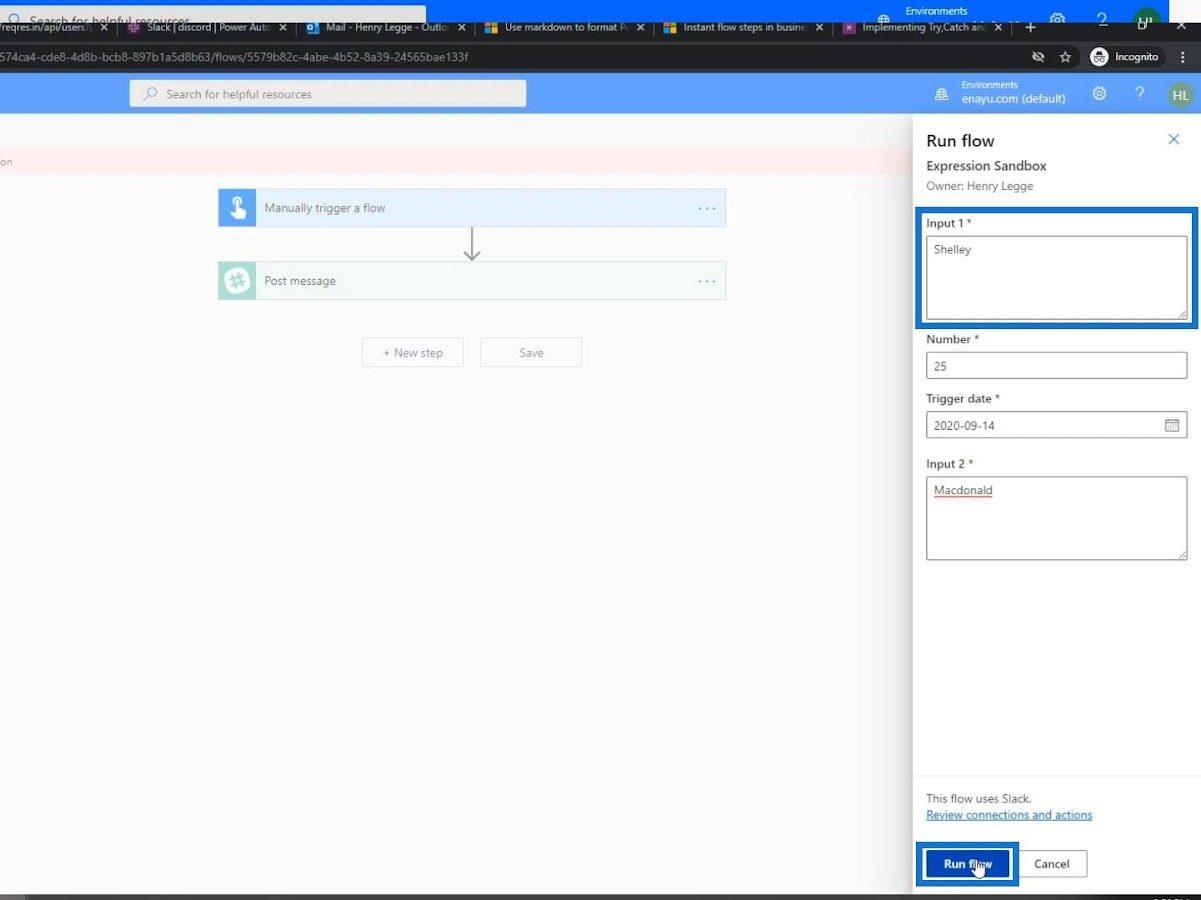The height and width of the screenshot is (900, 1201).
Task: Click the Input 2 Macdonald text box
Action: pyautogui.click(x=1055, y=518)
